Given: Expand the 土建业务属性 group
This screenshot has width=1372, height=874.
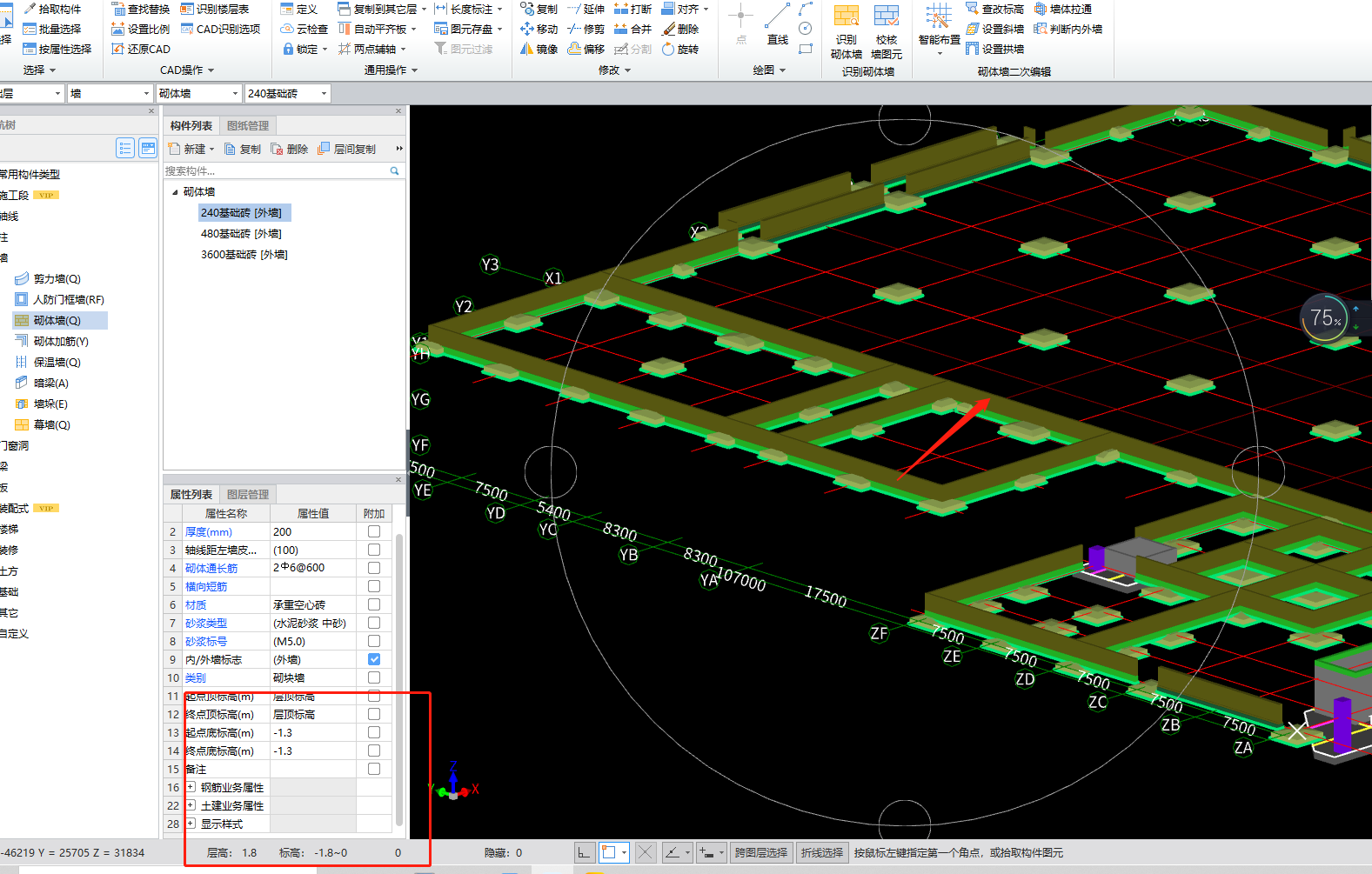Looking at the screenshot, I should point(191,805).
